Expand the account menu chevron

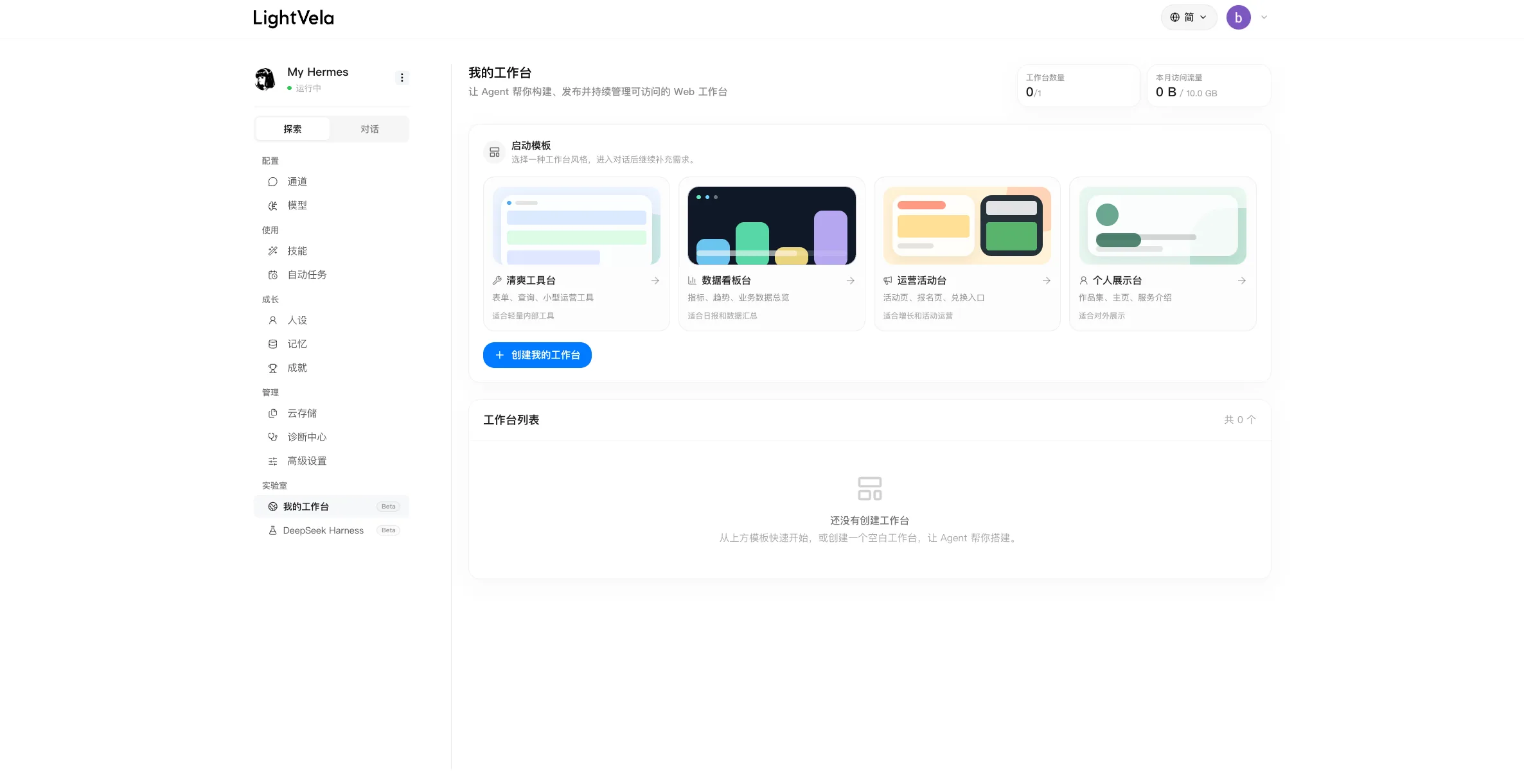click(1264, 17)
